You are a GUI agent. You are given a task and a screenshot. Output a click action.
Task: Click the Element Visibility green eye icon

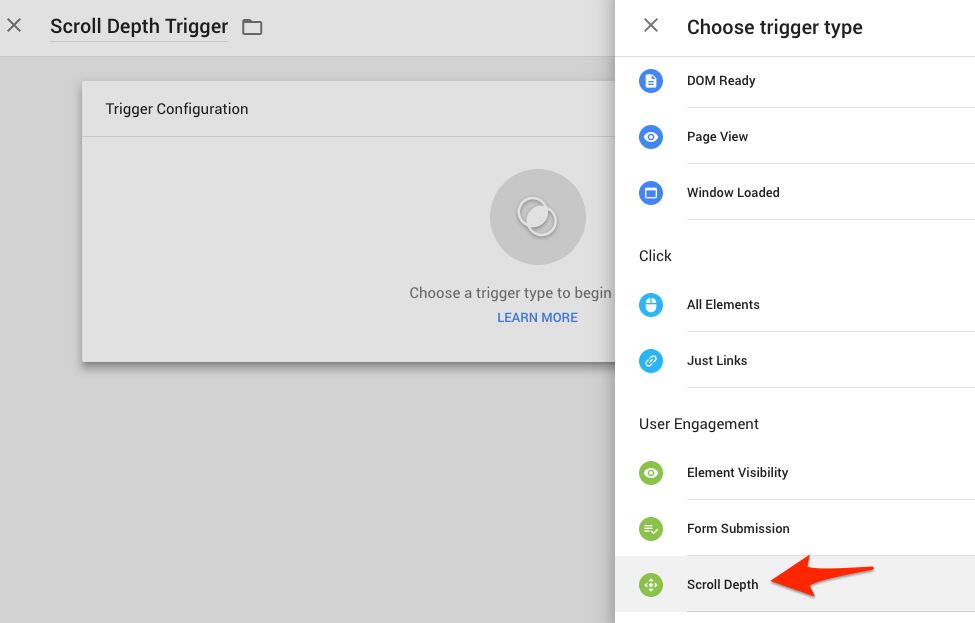click(650, 473)
